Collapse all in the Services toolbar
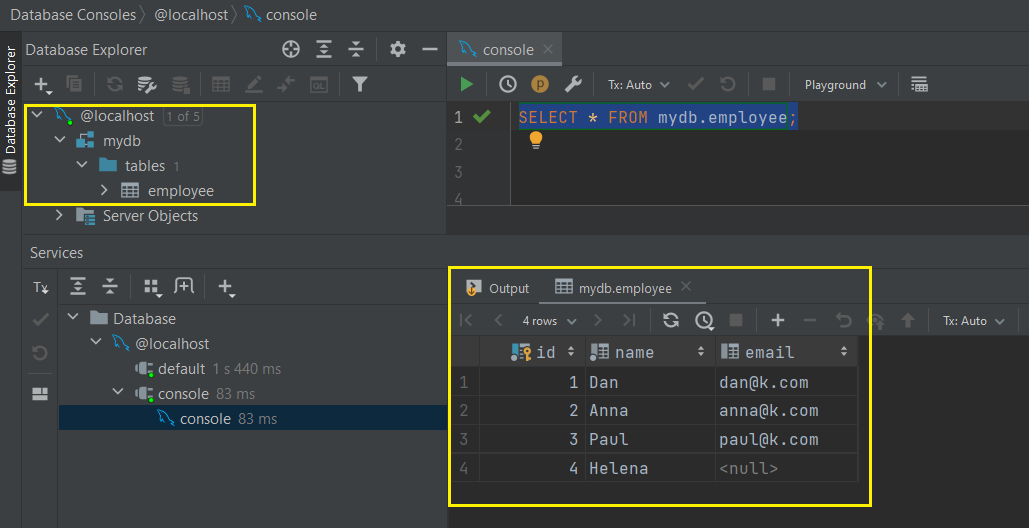 pyautogui.click(x=110, y=286)
